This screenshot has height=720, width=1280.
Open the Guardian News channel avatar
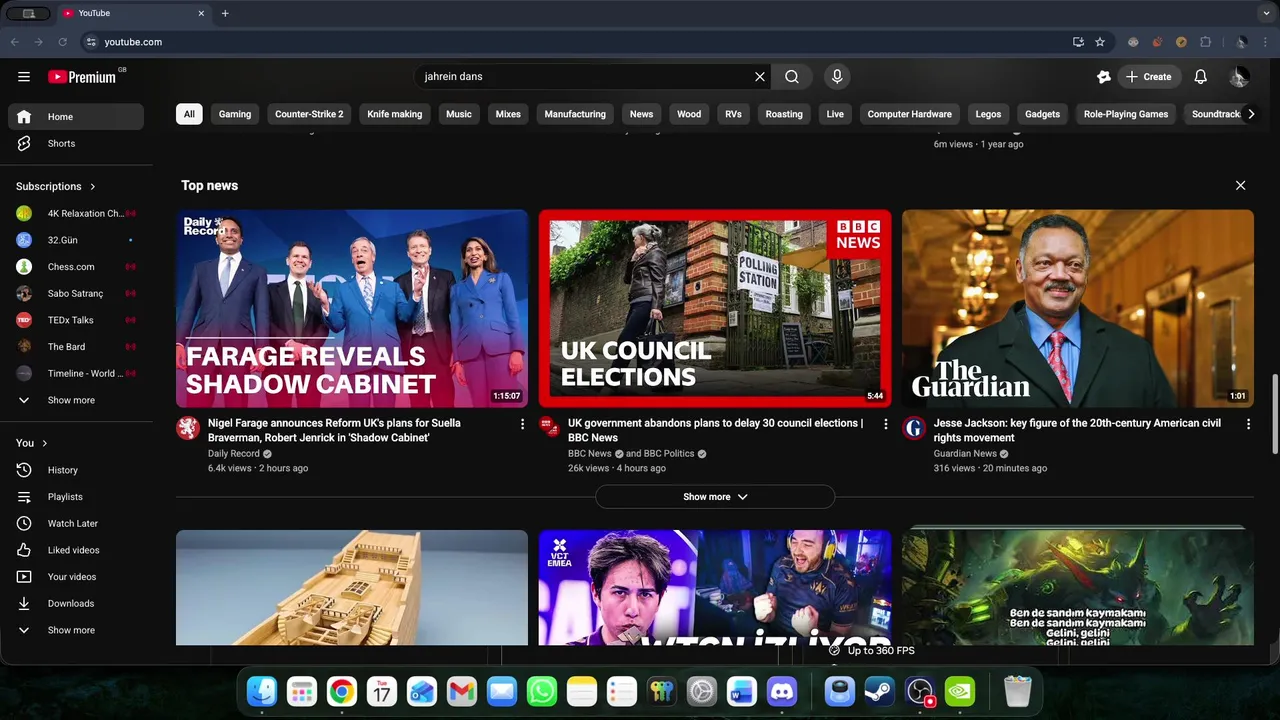pyautogui.click(x=914, y=428)
